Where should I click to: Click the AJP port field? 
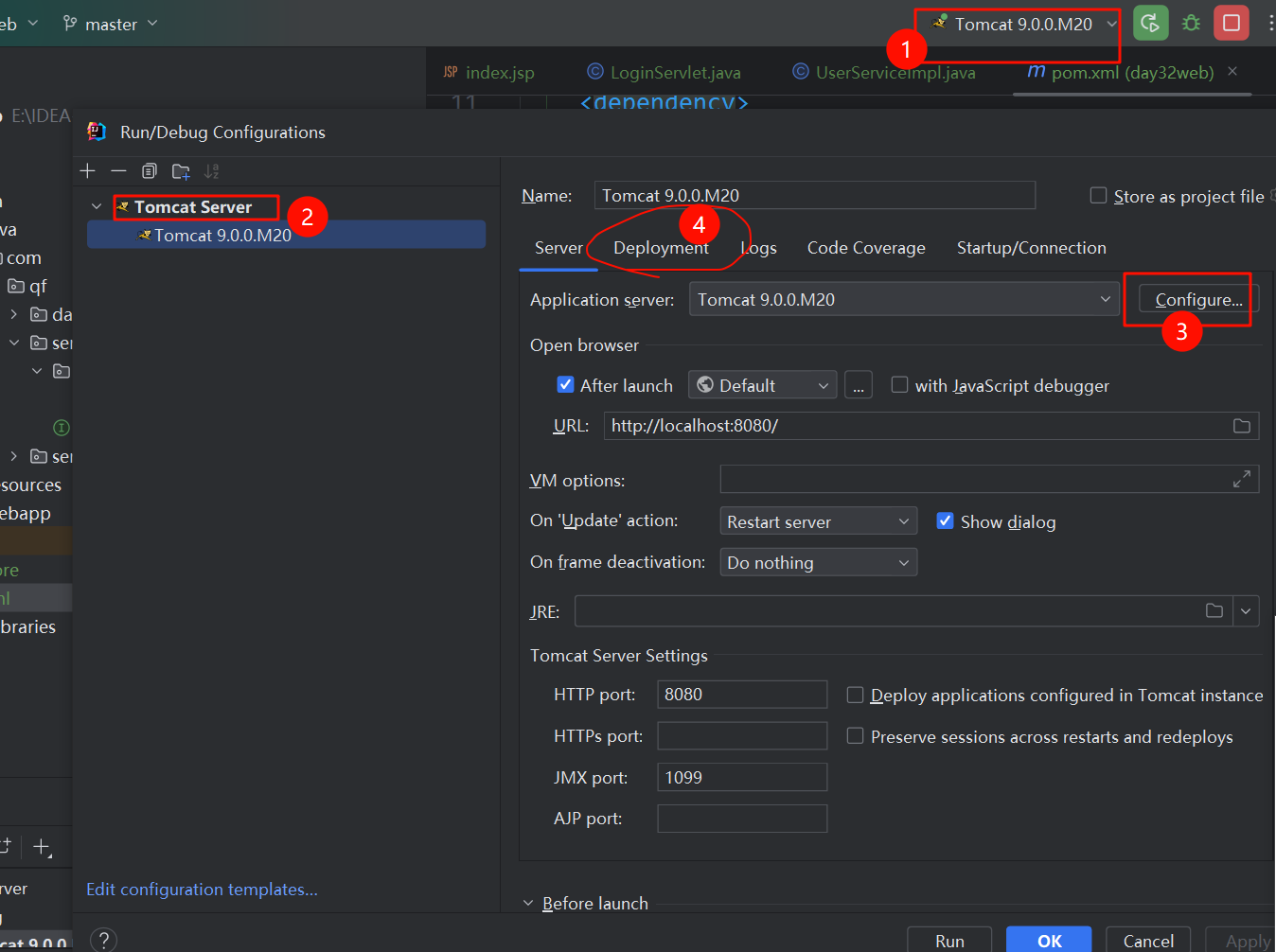coord(742,818)
